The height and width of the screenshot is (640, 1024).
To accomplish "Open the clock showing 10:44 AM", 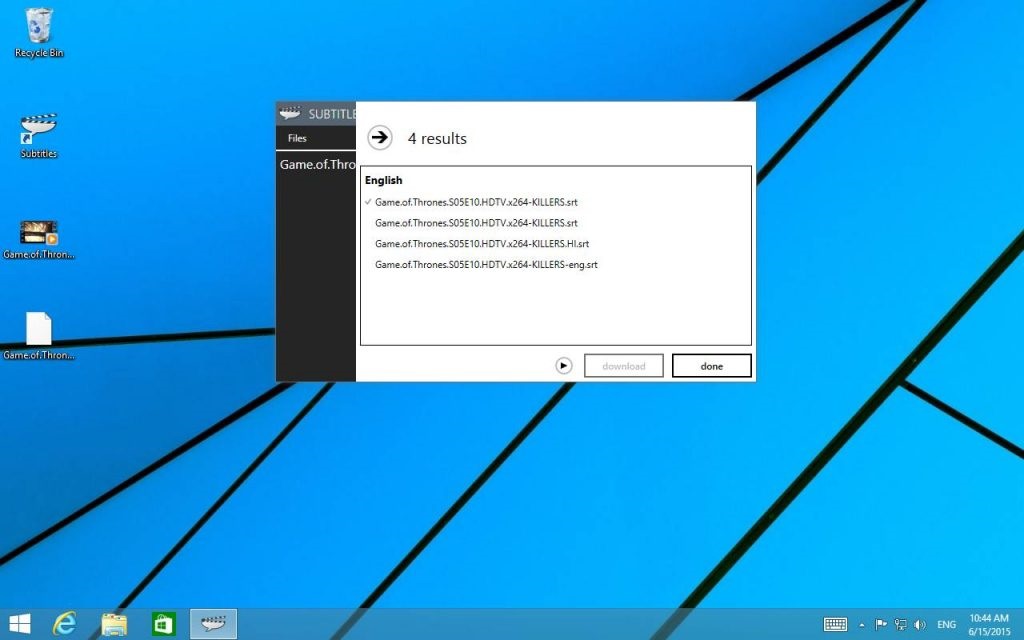I will [x=989, y=624].
